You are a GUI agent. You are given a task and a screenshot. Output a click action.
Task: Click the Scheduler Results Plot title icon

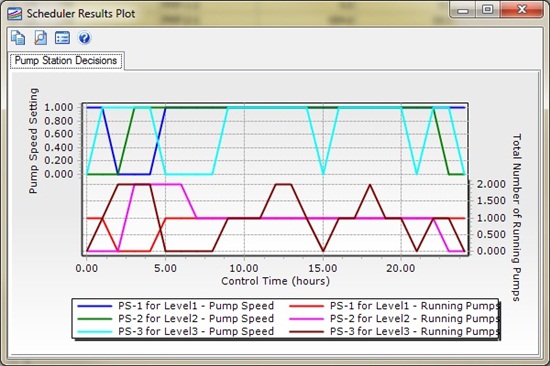pyautogui.click(x=14, y=14)
